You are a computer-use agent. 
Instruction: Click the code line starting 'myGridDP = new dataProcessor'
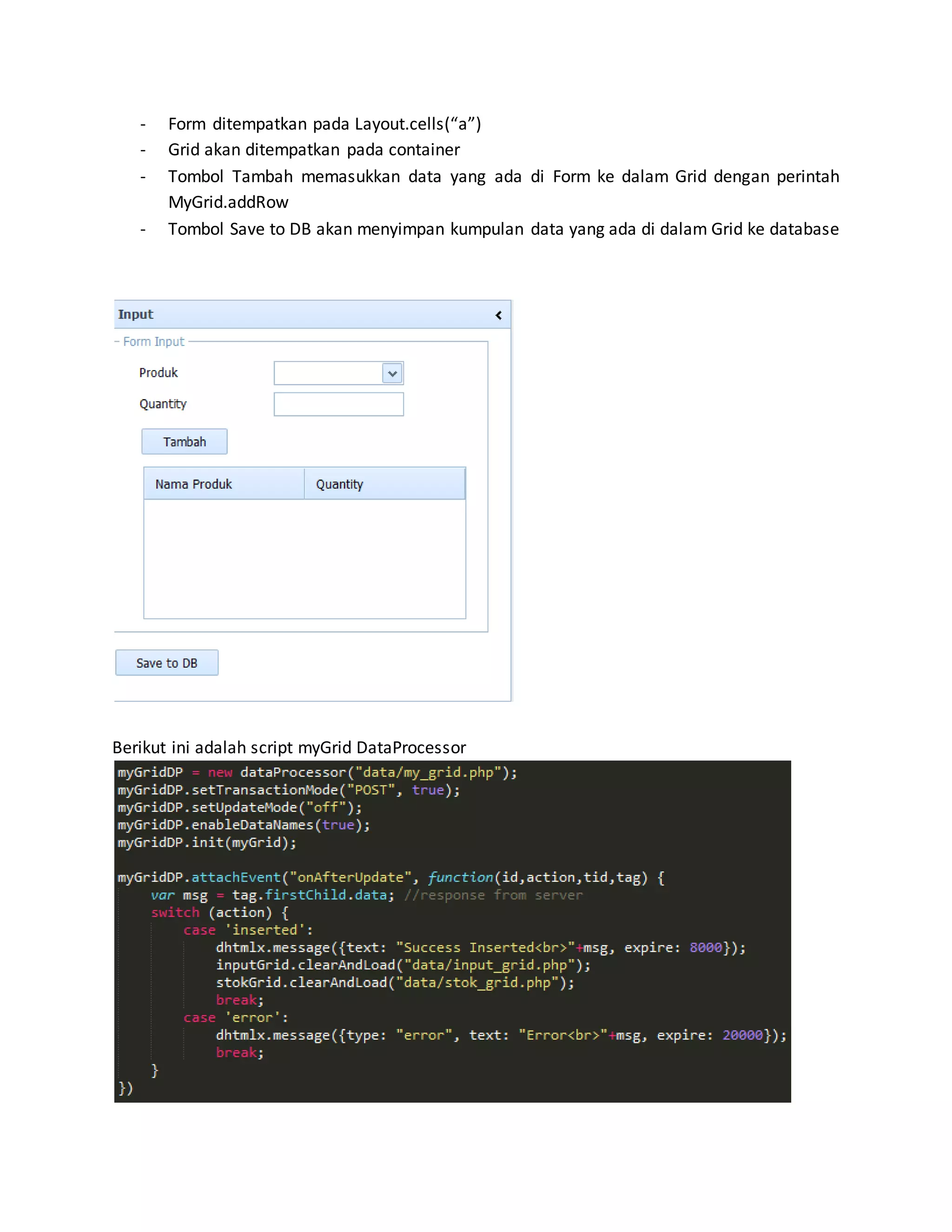(317, 773)
